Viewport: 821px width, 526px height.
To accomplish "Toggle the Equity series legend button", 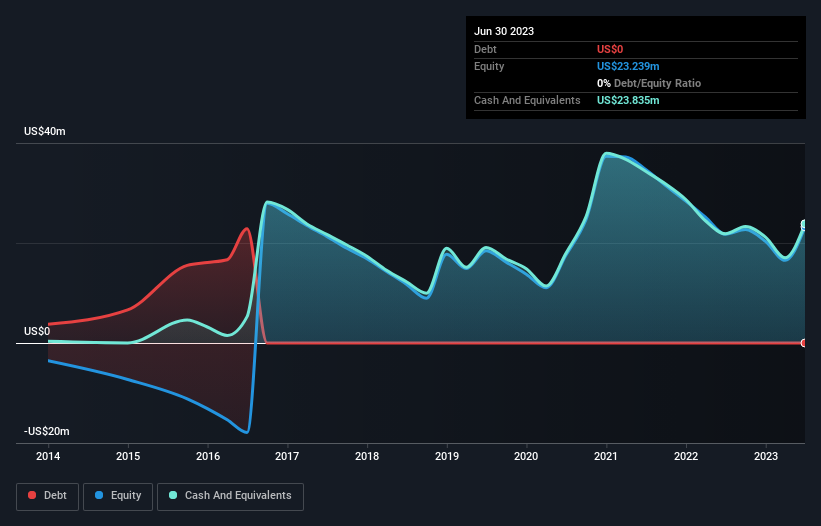I will 118,496.
